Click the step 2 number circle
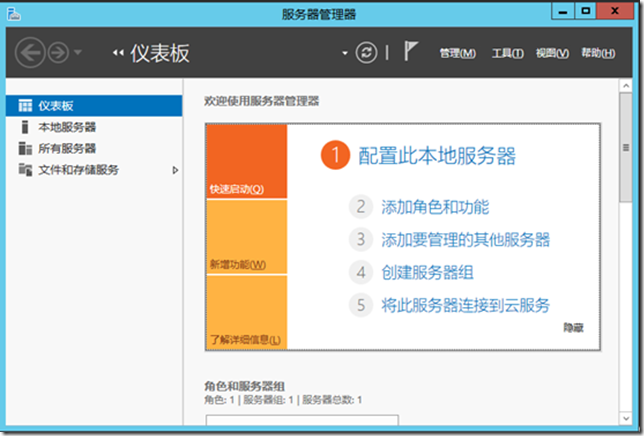Viewport: 644px width, 436px height. 361,207
